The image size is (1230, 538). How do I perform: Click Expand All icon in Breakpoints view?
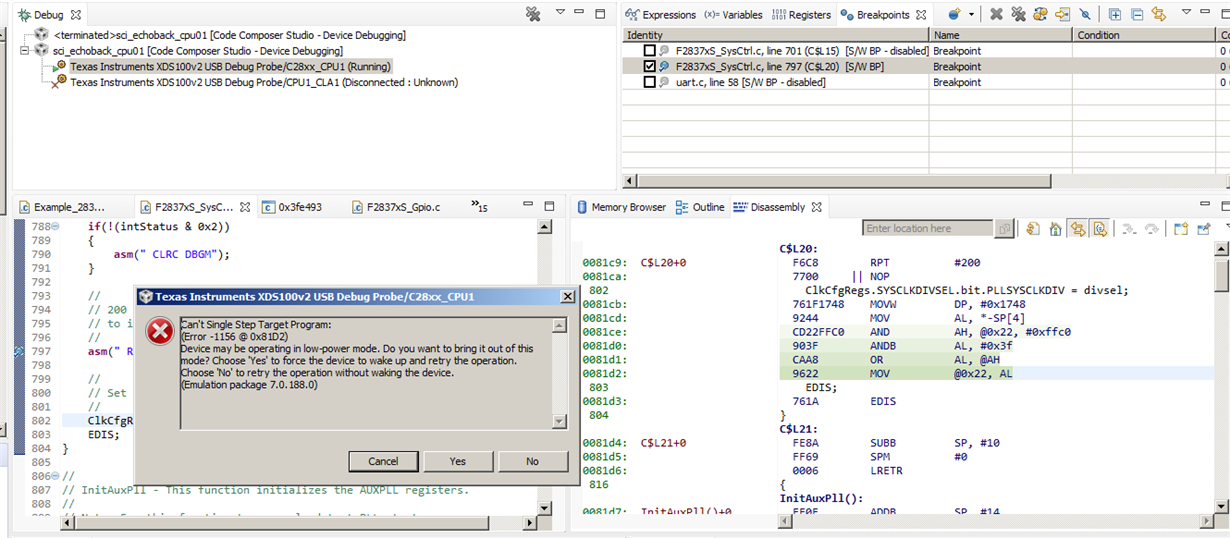click(1114, 14)
